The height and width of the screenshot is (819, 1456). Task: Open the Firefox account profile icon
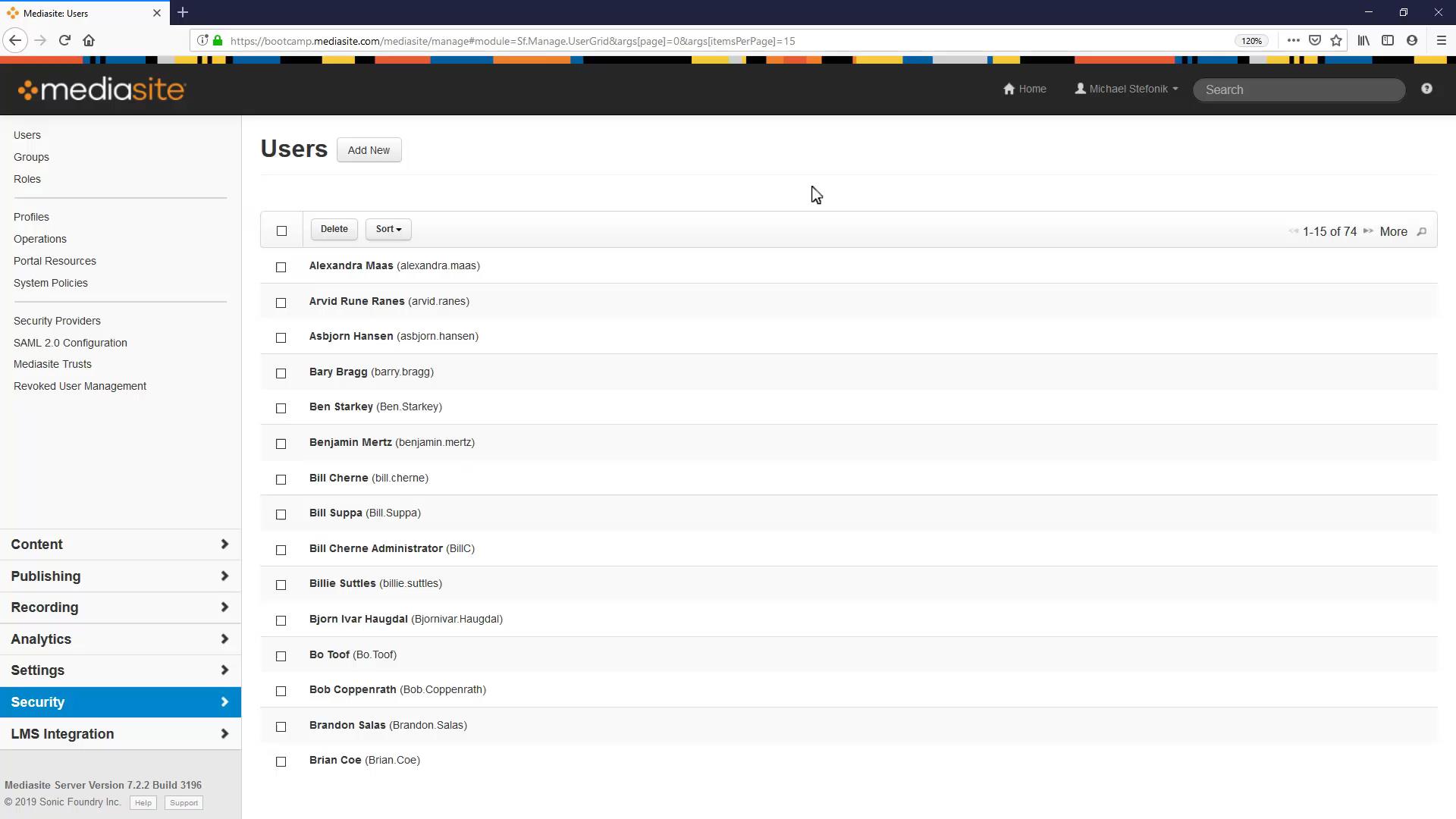[x=1412, y=40]
